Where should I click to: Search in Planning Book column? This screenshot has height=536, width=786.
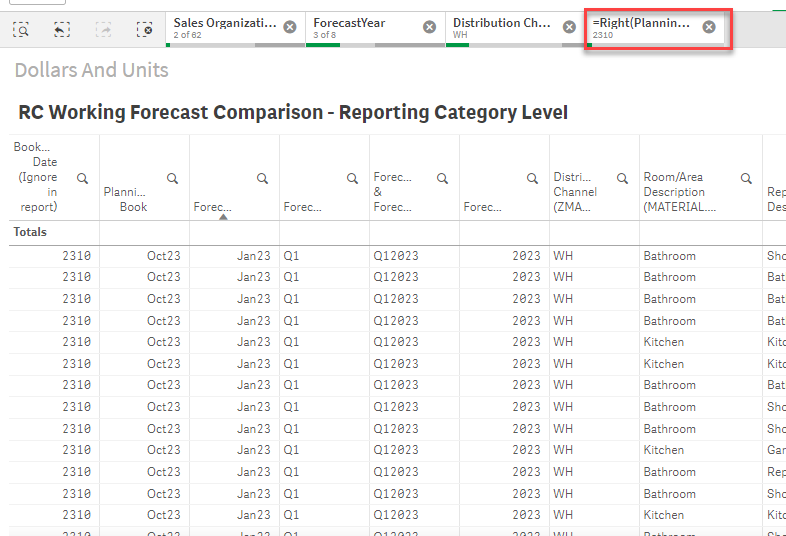pos(172,178)
